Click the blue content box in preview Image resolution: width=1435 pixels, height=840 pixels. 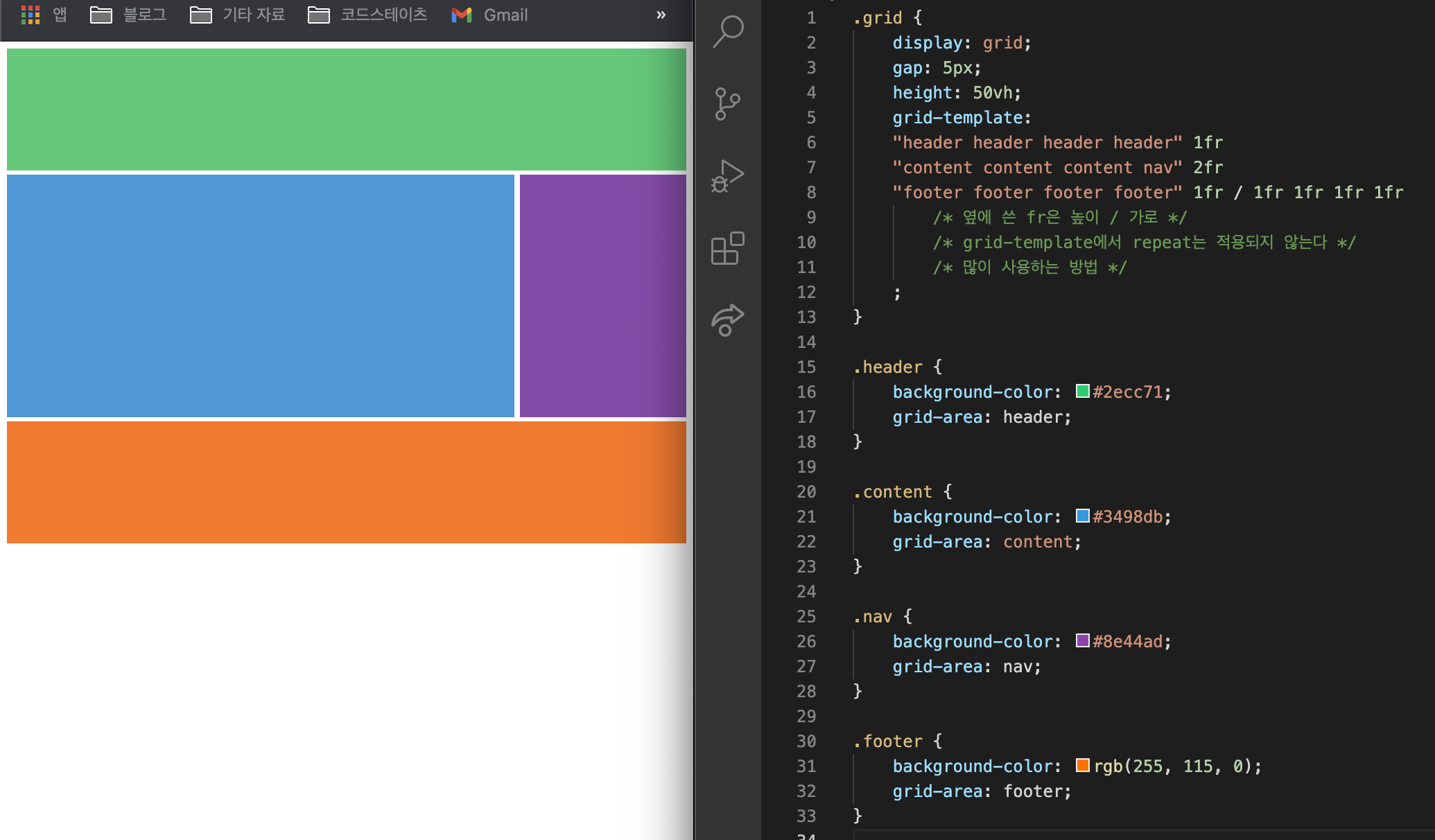pos(261,296)
